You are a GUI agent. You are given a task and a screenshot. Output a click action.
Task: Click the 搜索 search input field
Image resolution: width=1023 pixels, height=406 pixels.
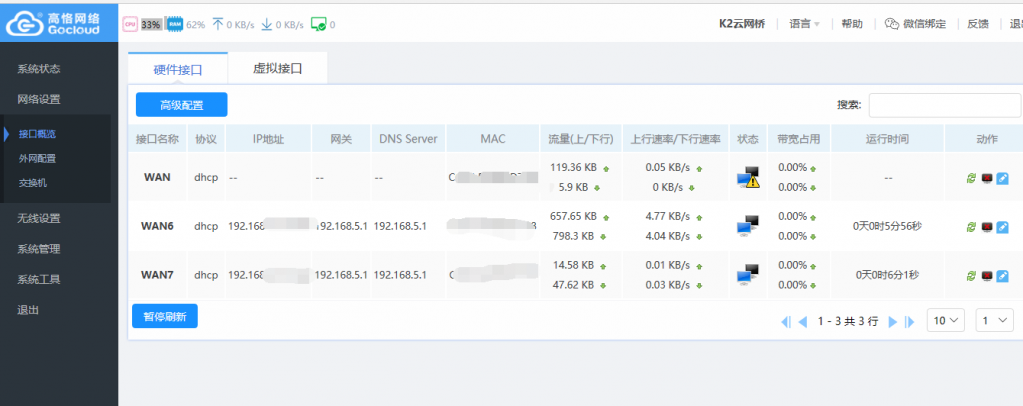[x=945, y=105]
